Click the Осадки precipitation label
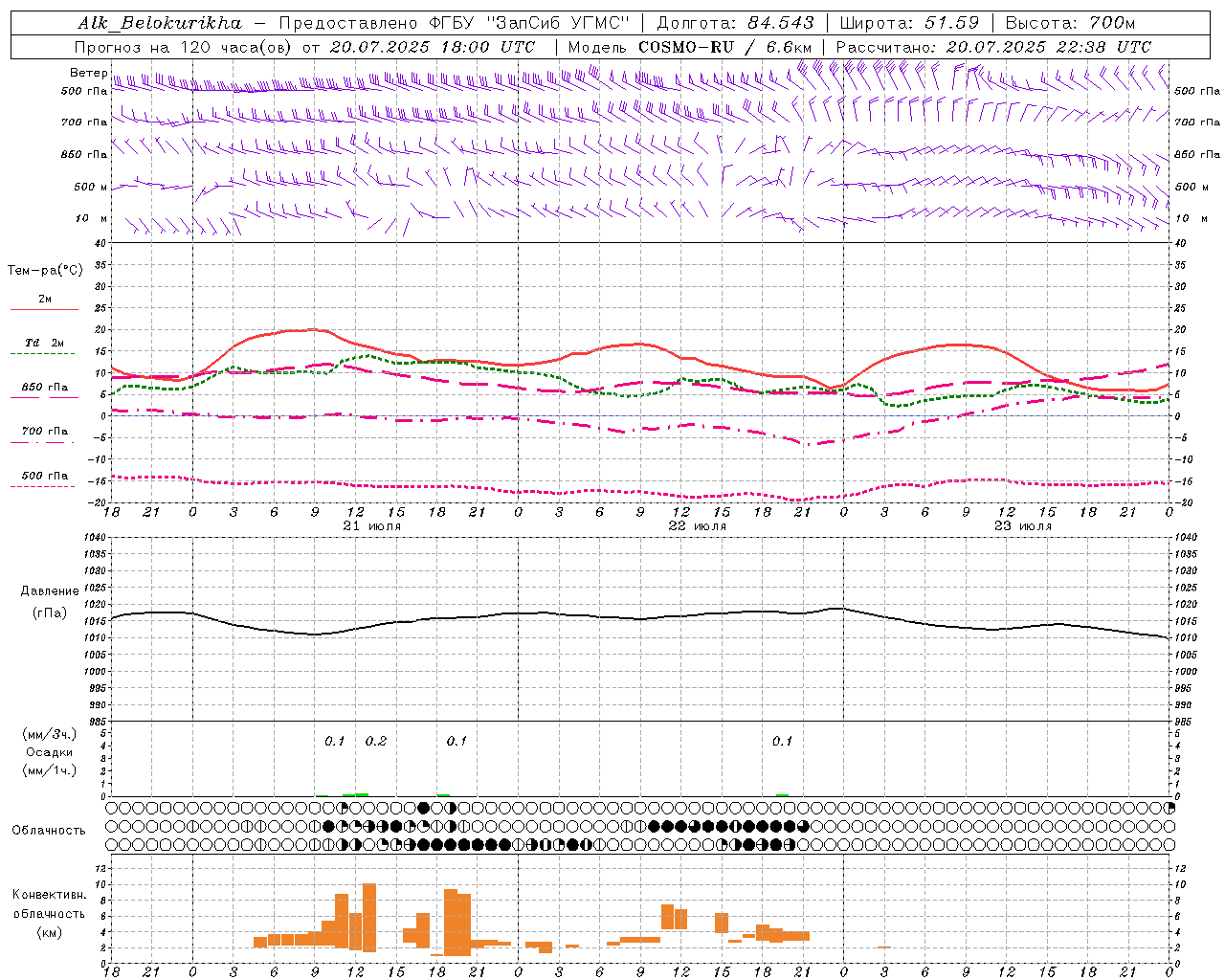Image resolution: width=1225 pixels, height=980 pixels. 50,752
